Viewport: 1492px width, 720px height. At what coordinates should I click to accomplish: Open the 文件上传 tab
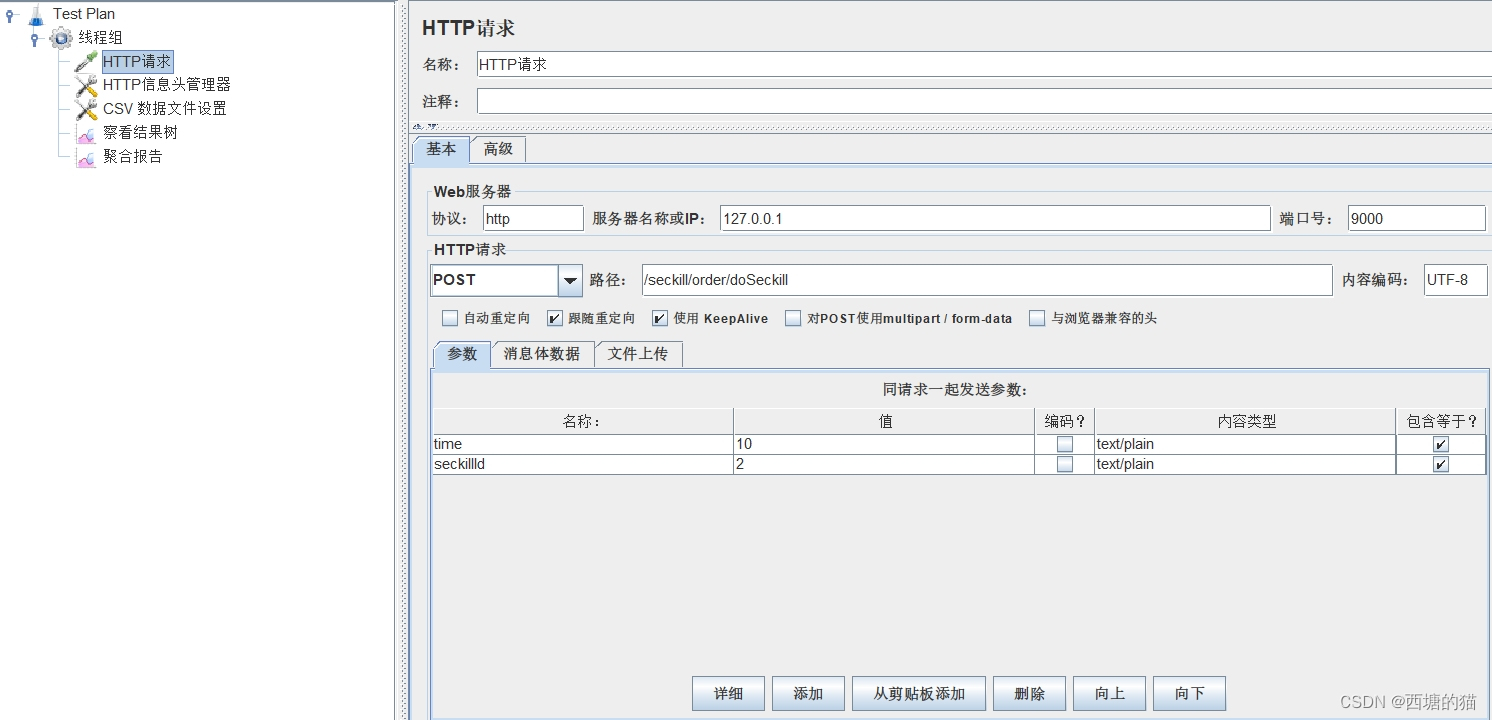pos(638,354)
